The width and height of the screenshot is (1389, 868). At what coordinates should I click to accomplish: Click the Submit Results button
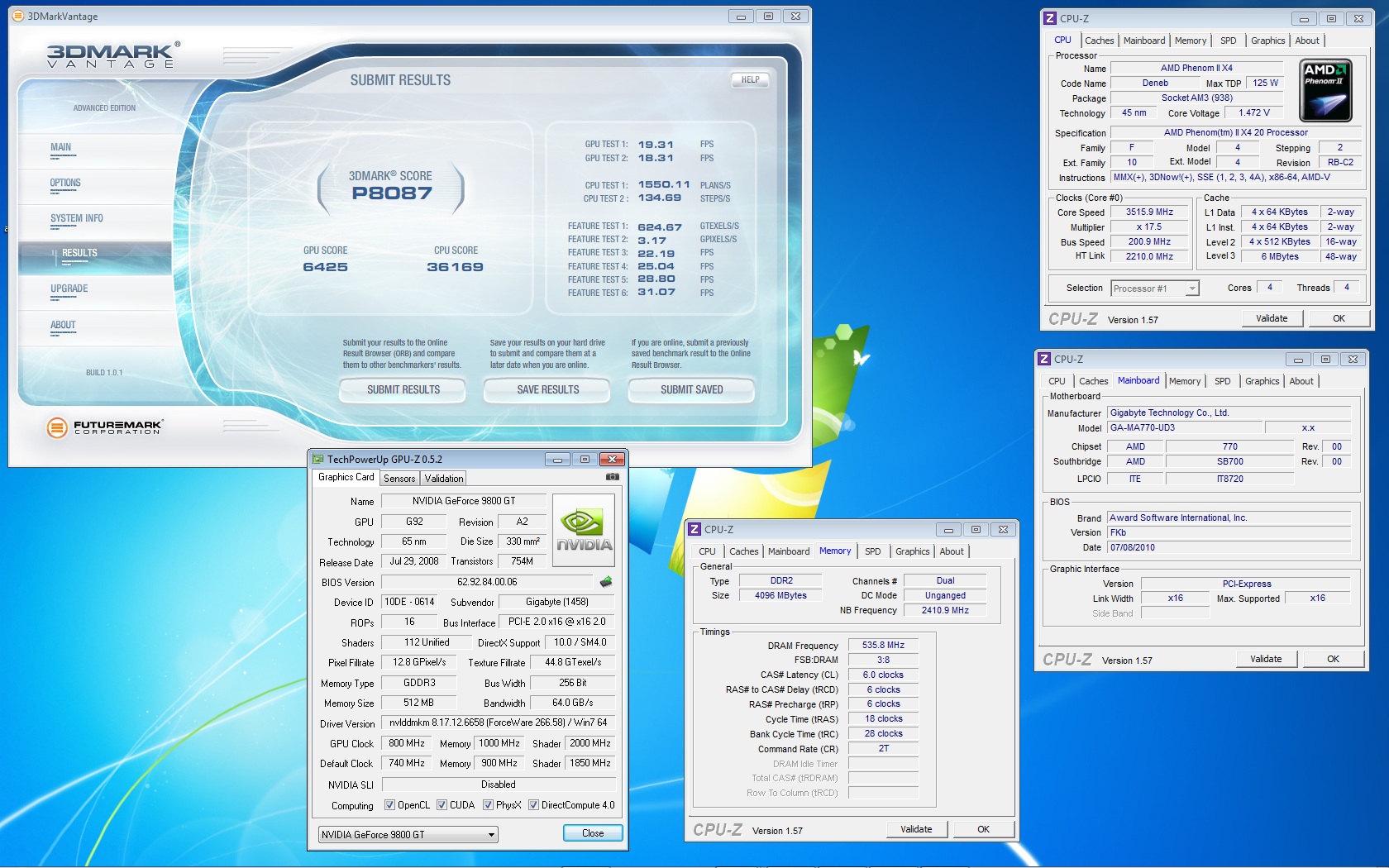tap(403, 390)
